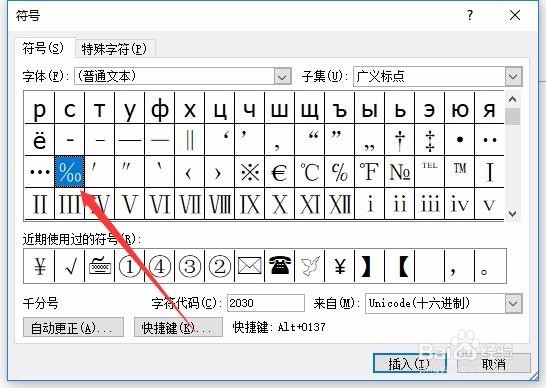Image resolution: width=546 pixels, height=388 pixels.
Task: Select Cyrillic letter ф cell
Action: (x=159, y=108)
